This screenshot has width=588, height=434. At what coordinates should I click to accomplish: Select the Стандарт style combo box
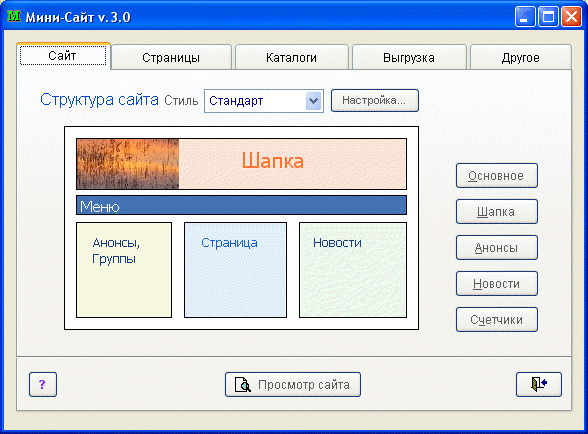(264, 101)
